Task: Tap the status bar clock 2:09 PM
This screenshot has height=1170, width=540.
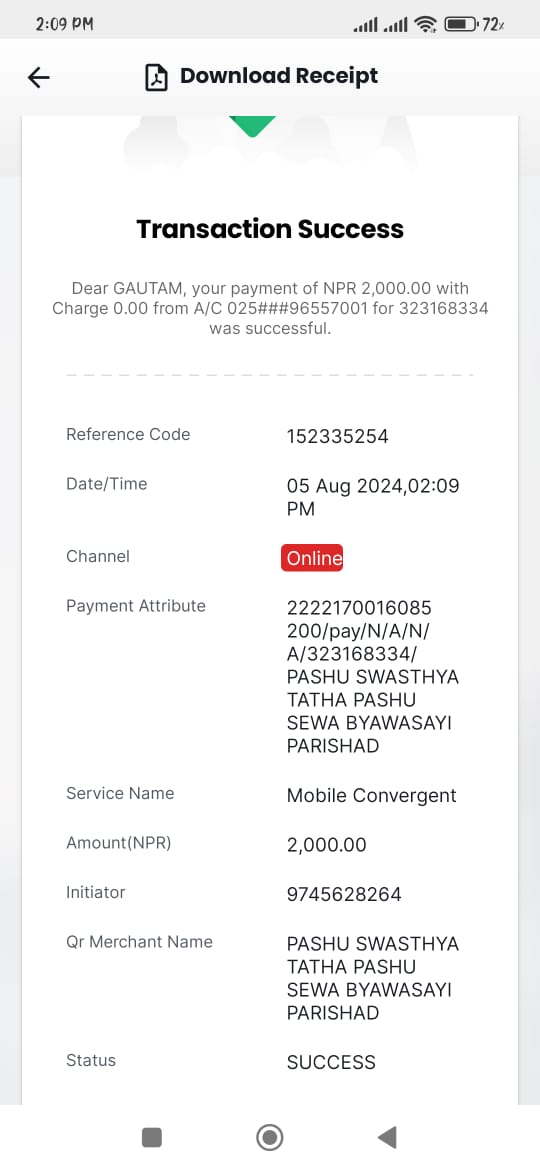Action: coord(64,24)
